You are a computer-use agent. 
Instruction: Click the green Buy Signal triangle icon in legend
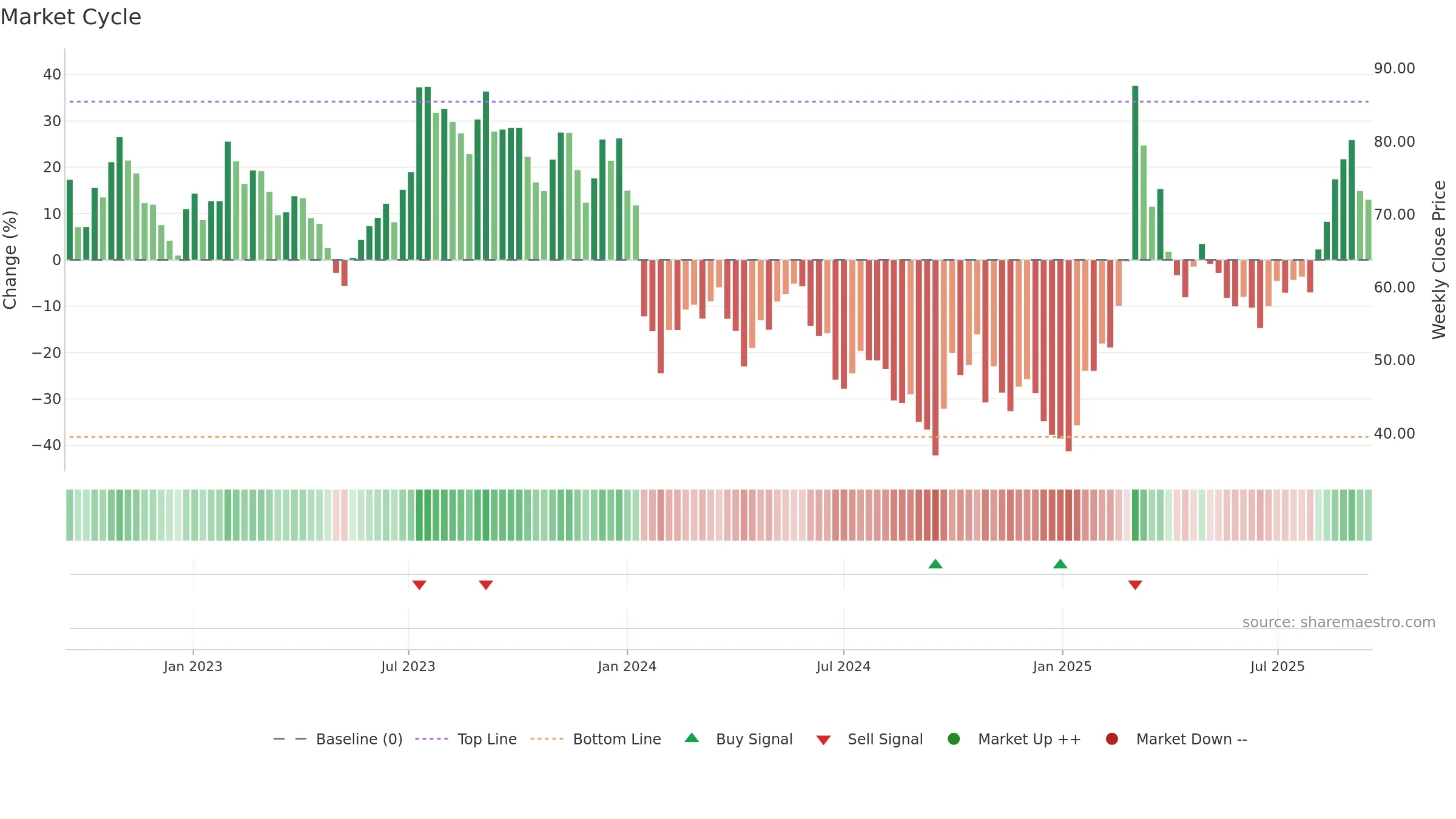point(692,738)
